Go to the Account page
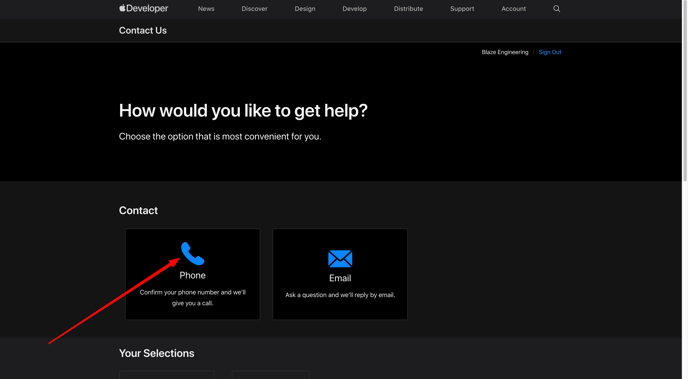 [x=514, y=9]
